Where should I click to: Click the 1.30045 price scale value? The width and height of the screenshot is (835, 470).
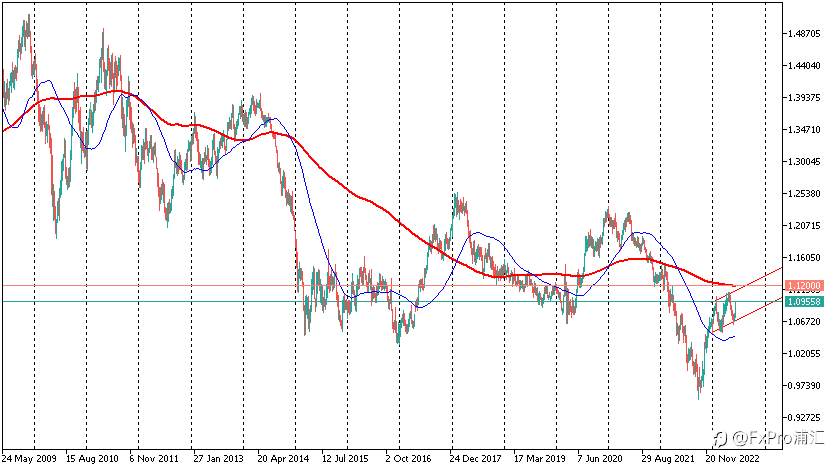[804, 161]
